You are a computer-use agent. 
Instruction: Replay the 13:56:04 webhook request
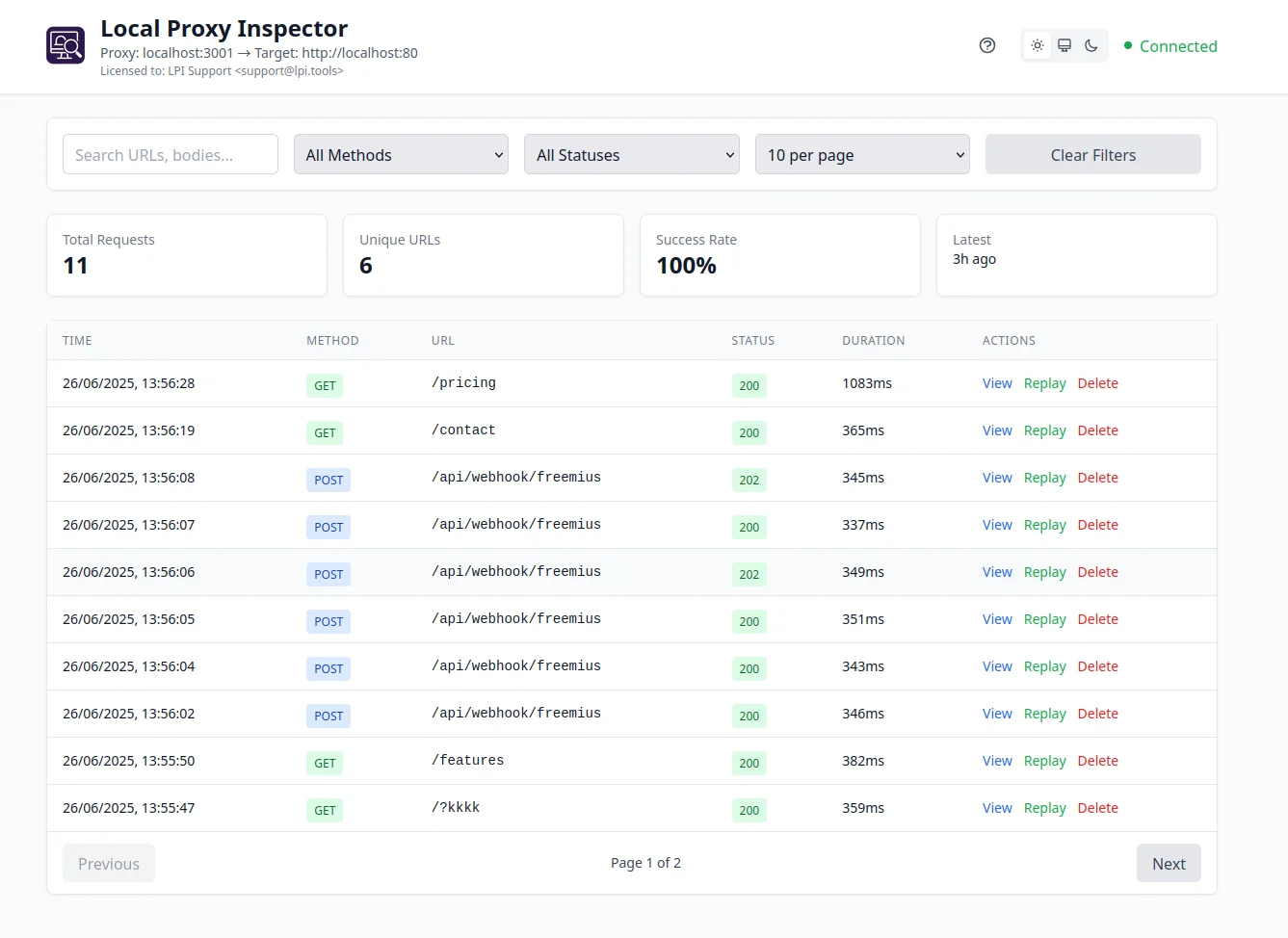tap(1044, 666)
